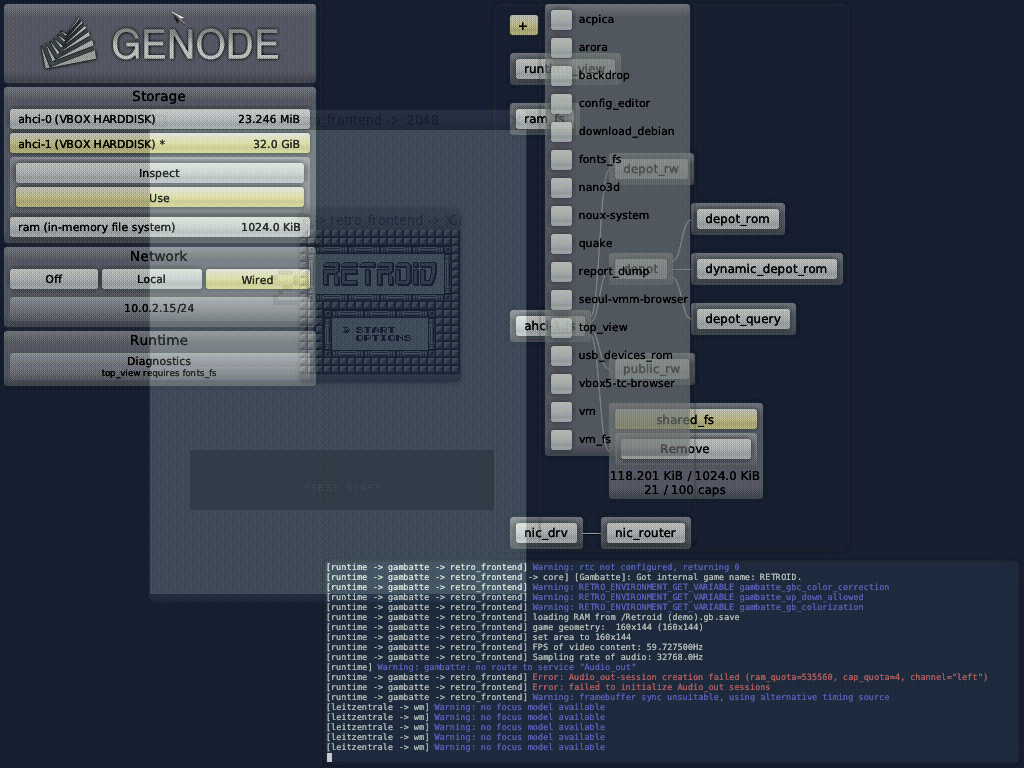
Task: Enable the vm checkbox
Action: (x=561, y=411)
